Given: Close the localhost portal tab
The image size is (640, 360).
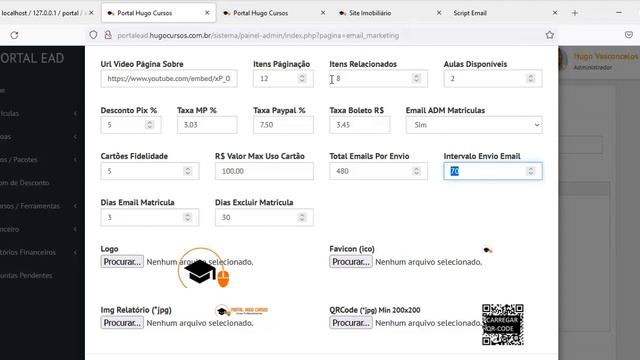Looking at the screenshot, I should coord(91,13).
